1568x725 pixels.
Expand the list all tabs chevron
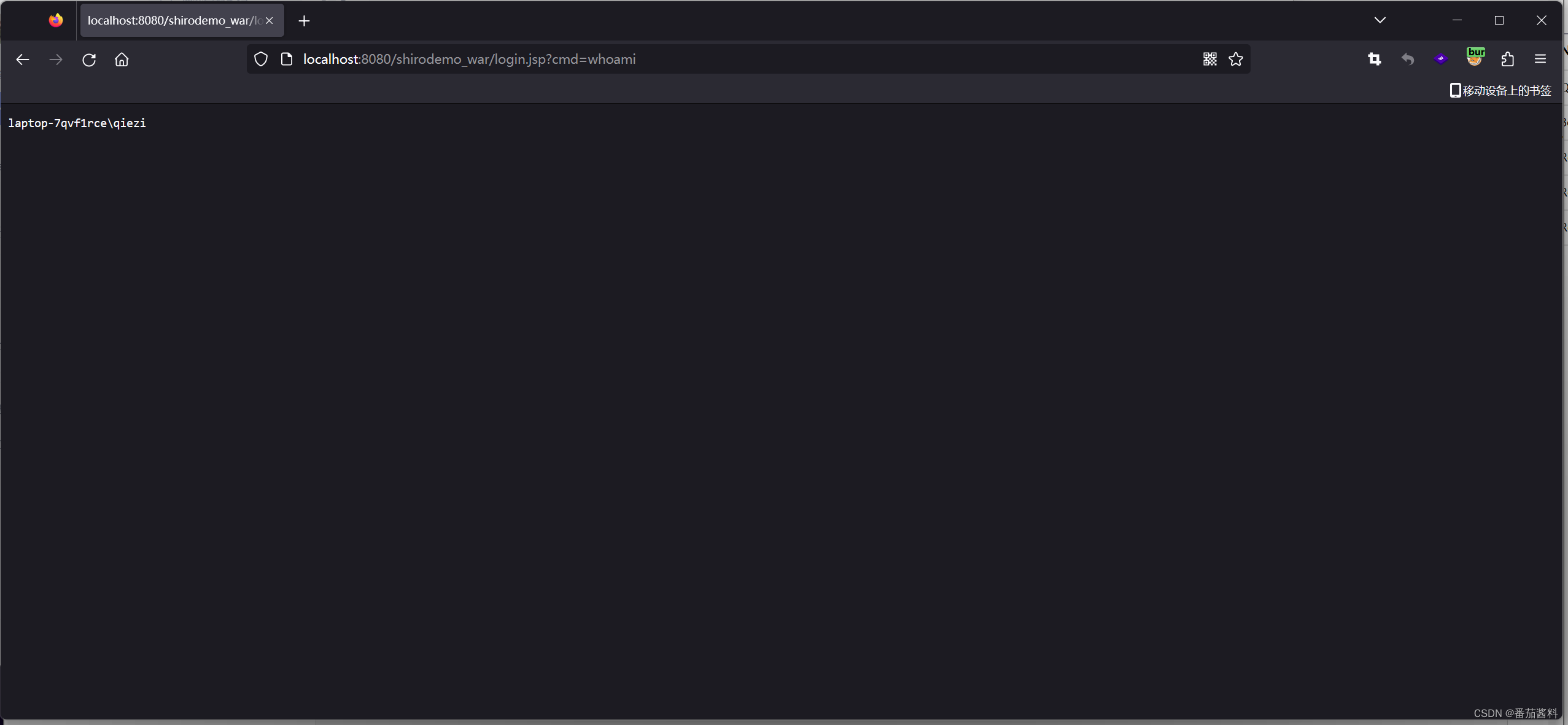point(1380,20)
